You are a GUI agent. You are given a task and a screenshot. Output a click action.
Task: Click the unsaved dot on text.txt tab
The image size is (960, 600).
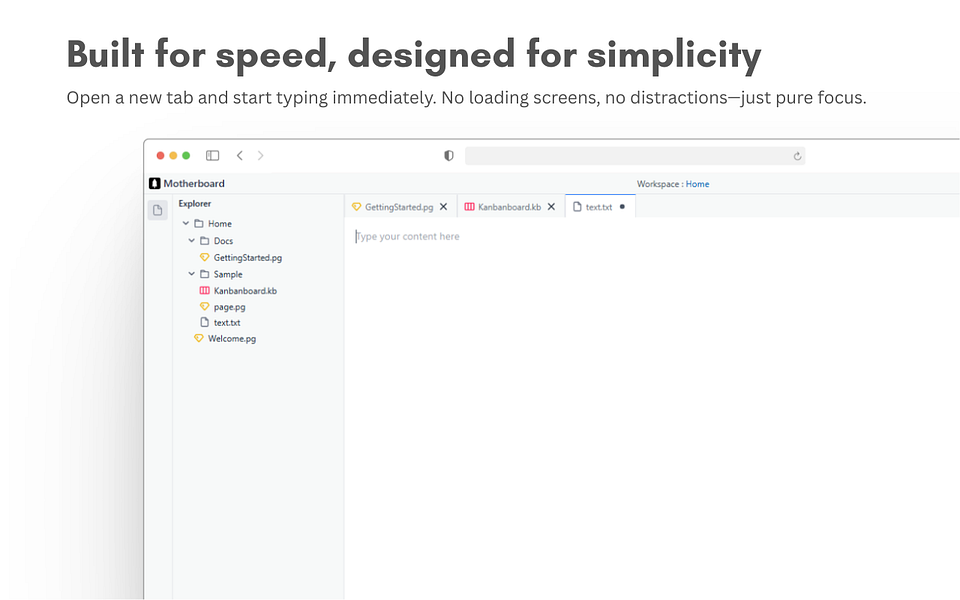tap(622, 207)
